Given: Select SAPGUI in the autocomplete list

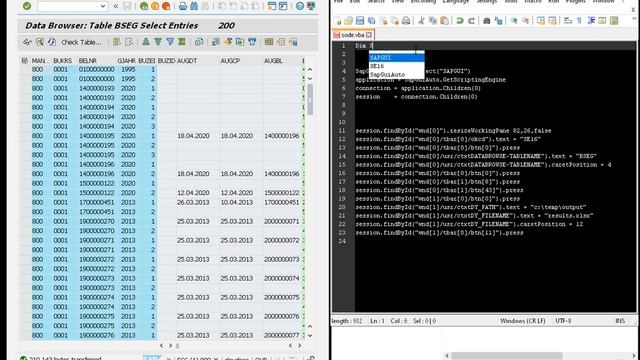Looking at the screenshot, I should [x=396, y=58].
